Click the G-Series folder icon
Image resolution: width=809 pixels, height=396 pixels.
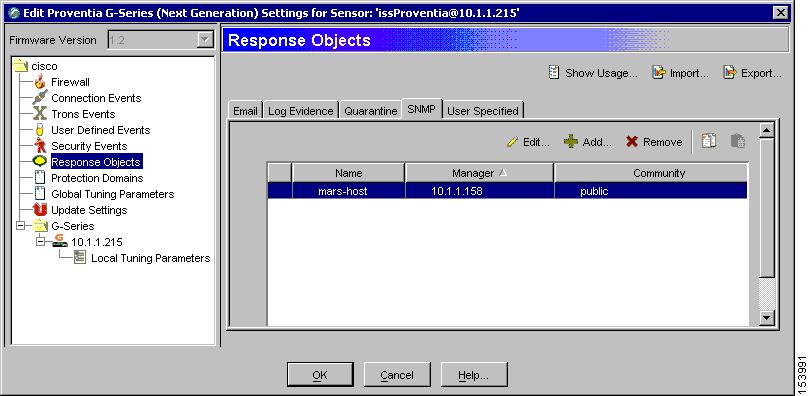pos(40,225)
